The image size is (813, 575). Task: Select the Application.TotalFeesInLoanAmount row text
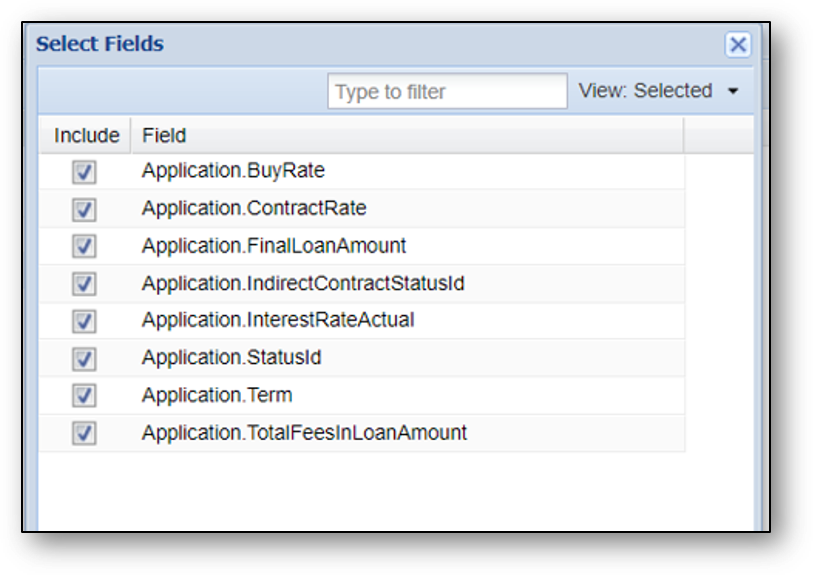pos(304,433)
